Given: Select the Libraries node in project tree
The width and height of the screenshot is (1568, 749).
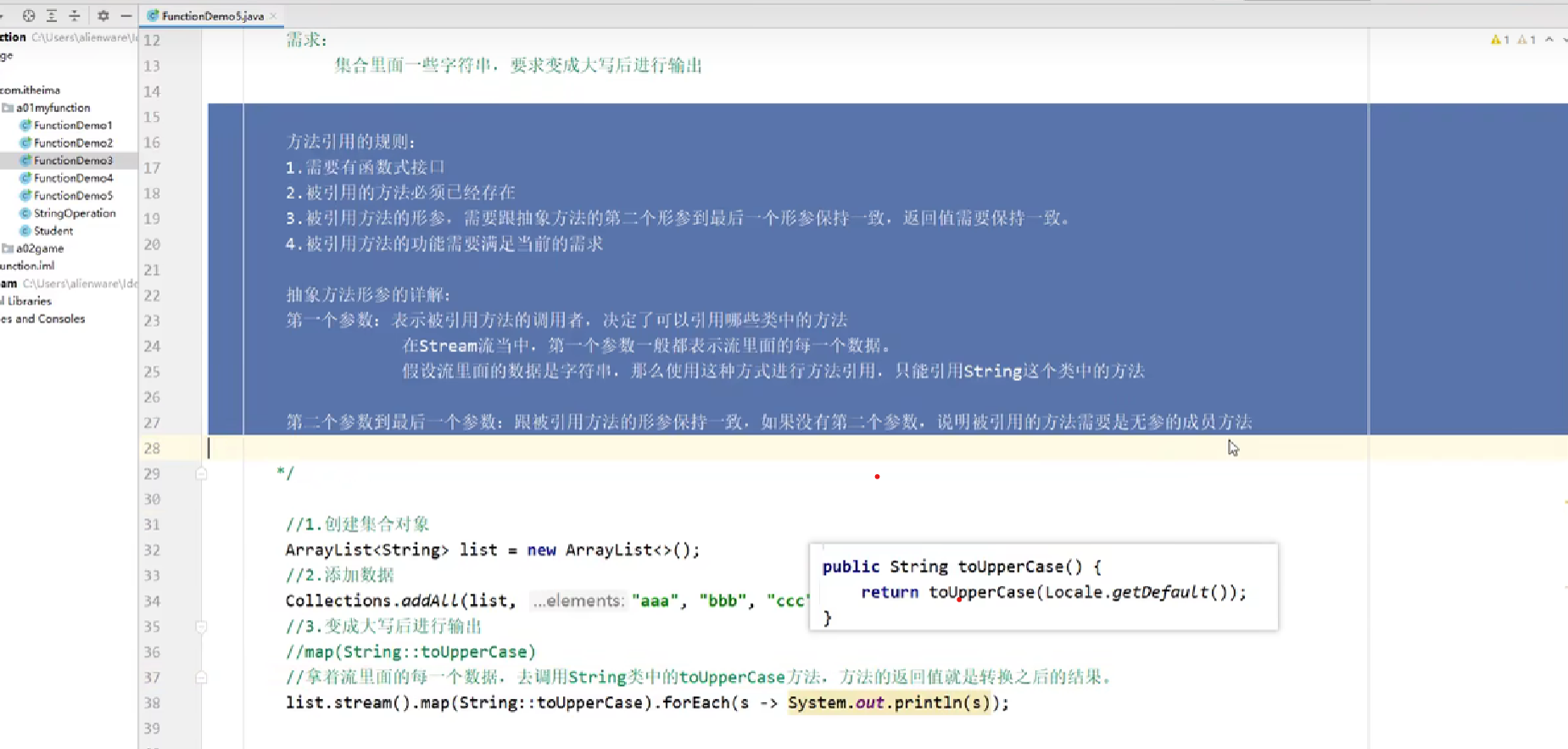Looking at the screenshot, I should point(26,301).
